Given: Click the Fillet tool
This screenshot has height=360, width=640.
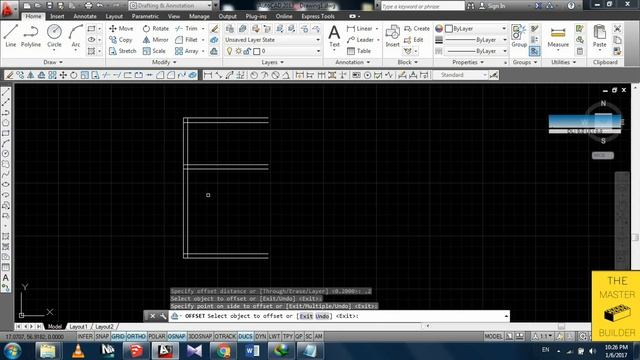Looking at the screenshot, I should tap(186, 40).
